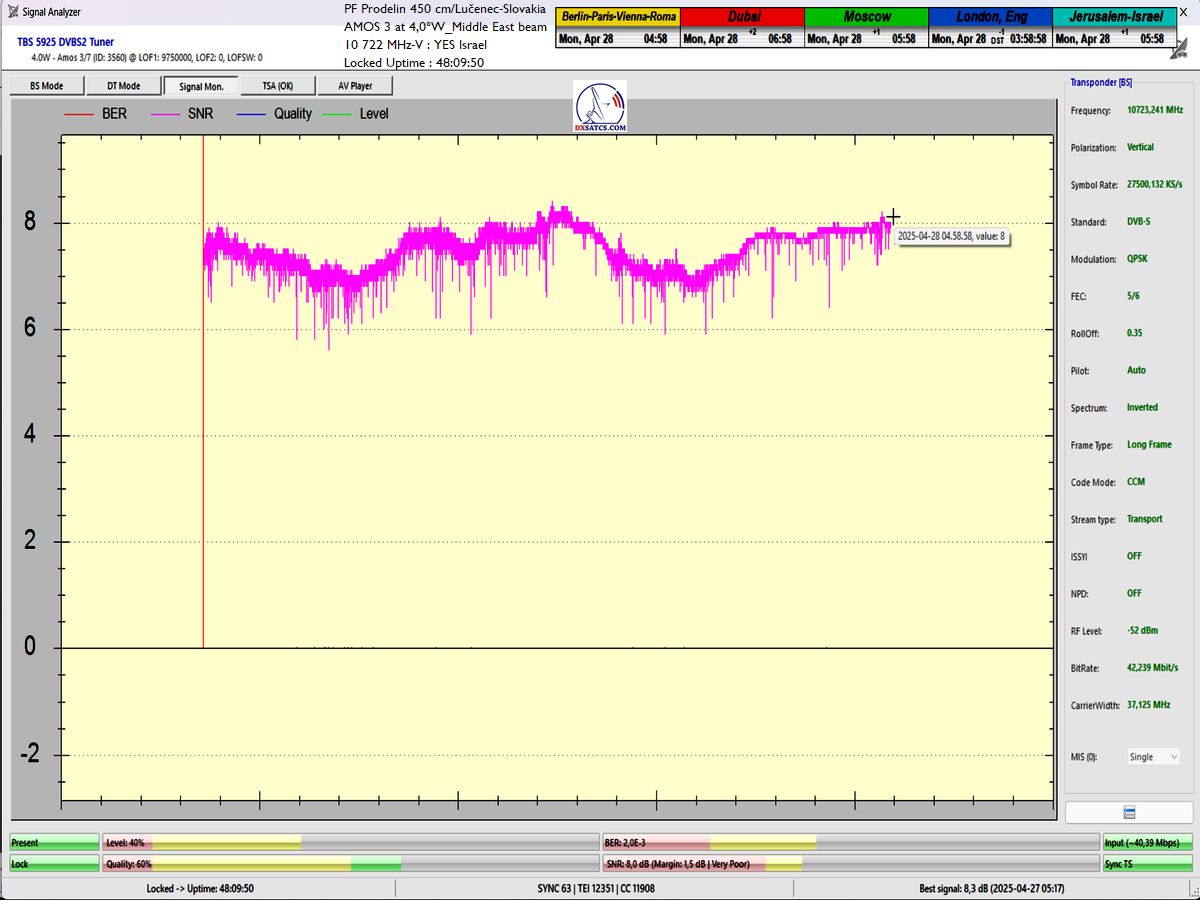
Task: Toggle the SNR magenta legend entry
Action: [182, 114]
